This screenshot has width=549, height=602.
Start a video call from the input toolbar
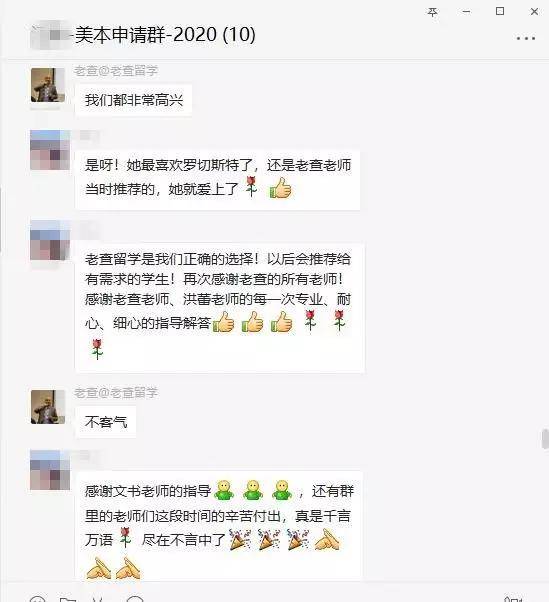513,599
